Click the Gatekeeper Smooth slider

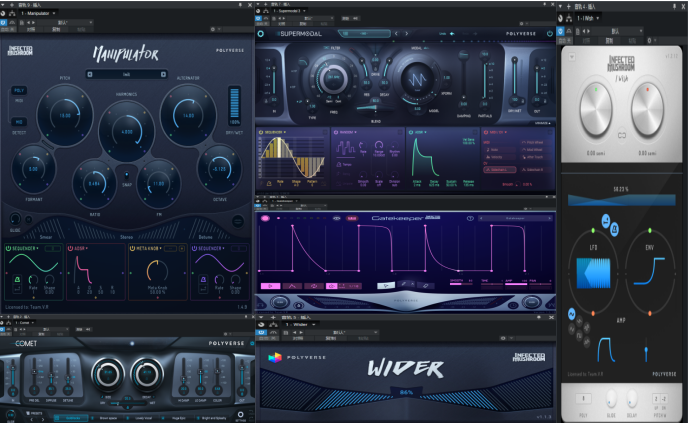pyautogui.click(x=461, y=284)
